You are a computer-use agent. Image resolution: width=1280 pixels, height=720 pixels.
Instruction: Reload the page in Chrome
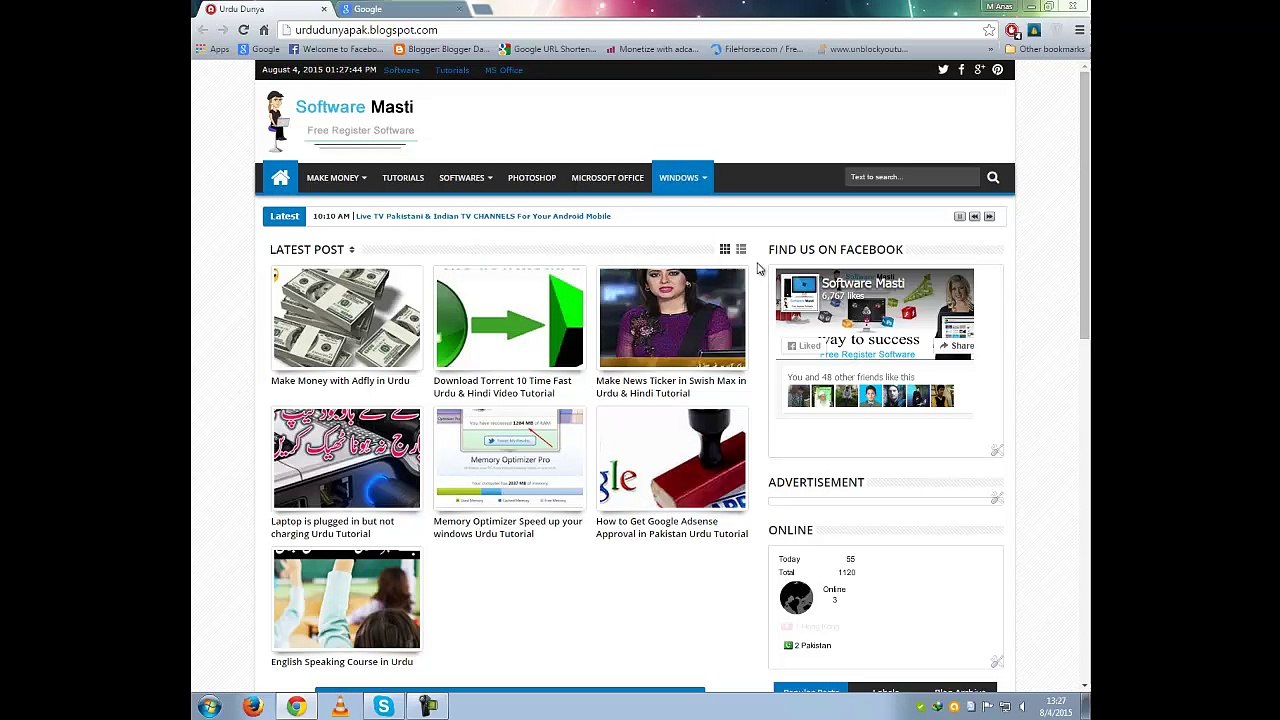coord(243,30)
